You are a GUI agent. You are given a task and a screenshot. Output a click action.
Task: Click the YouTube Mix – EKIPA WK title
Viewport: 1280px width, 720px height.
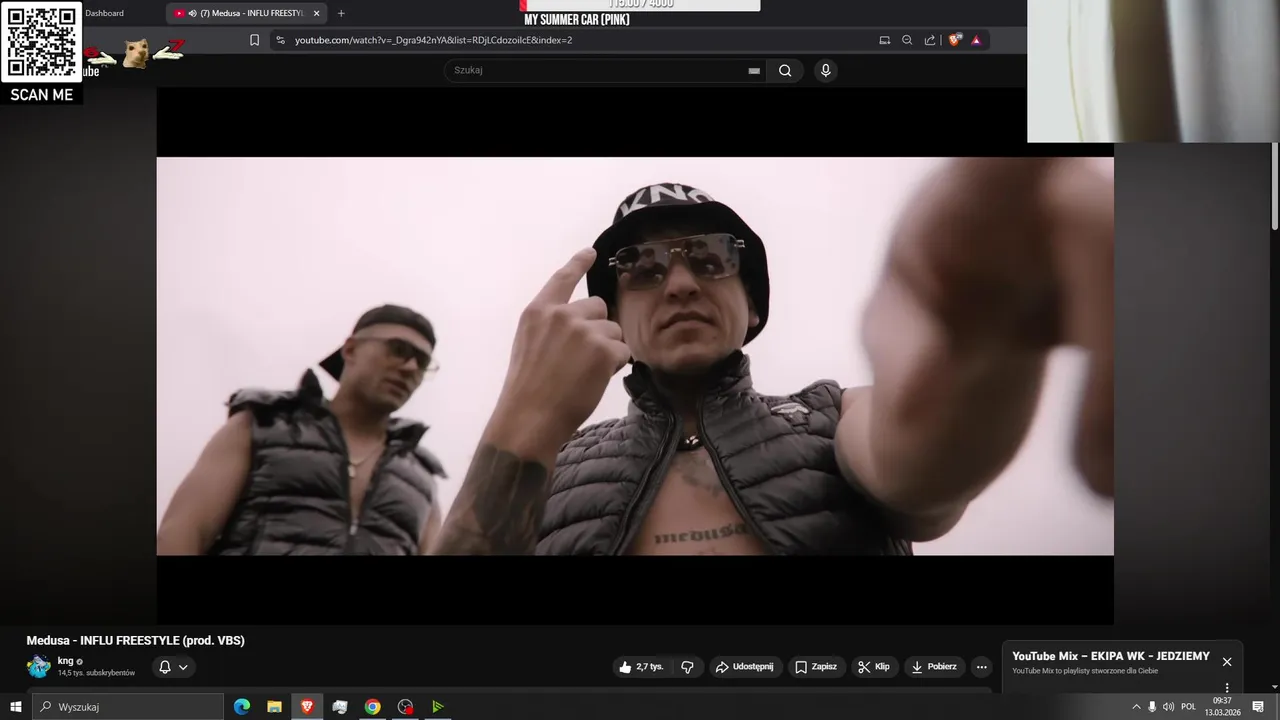click(x=1110, y=657)
